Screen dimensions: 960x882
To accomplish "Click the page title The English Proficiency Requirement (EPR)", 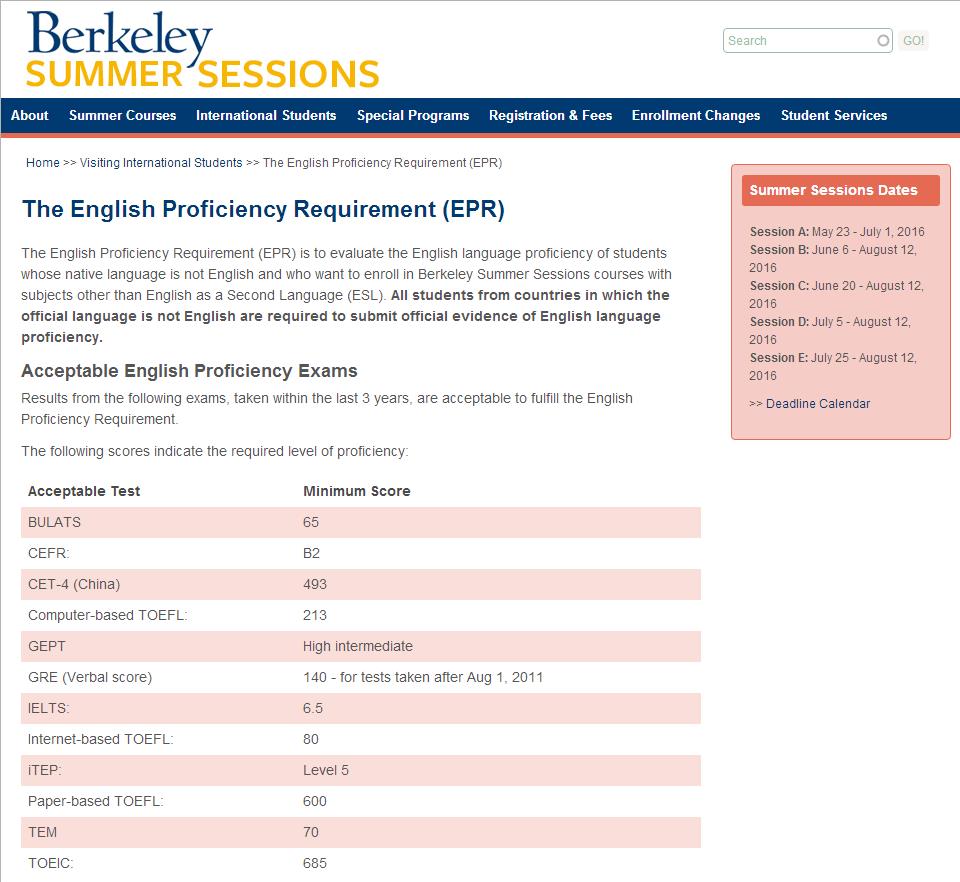I will [x=263, y=209].
